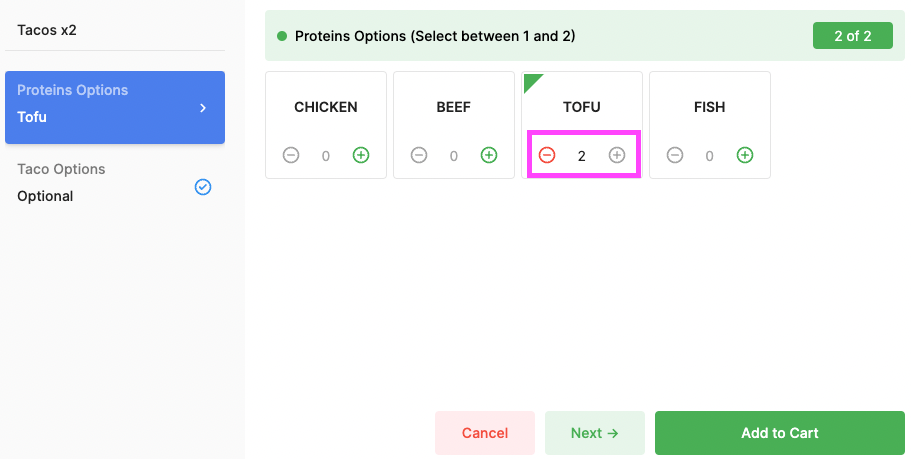
Task: Open the Proteins Options Tofu section
Action: (115, 107)
